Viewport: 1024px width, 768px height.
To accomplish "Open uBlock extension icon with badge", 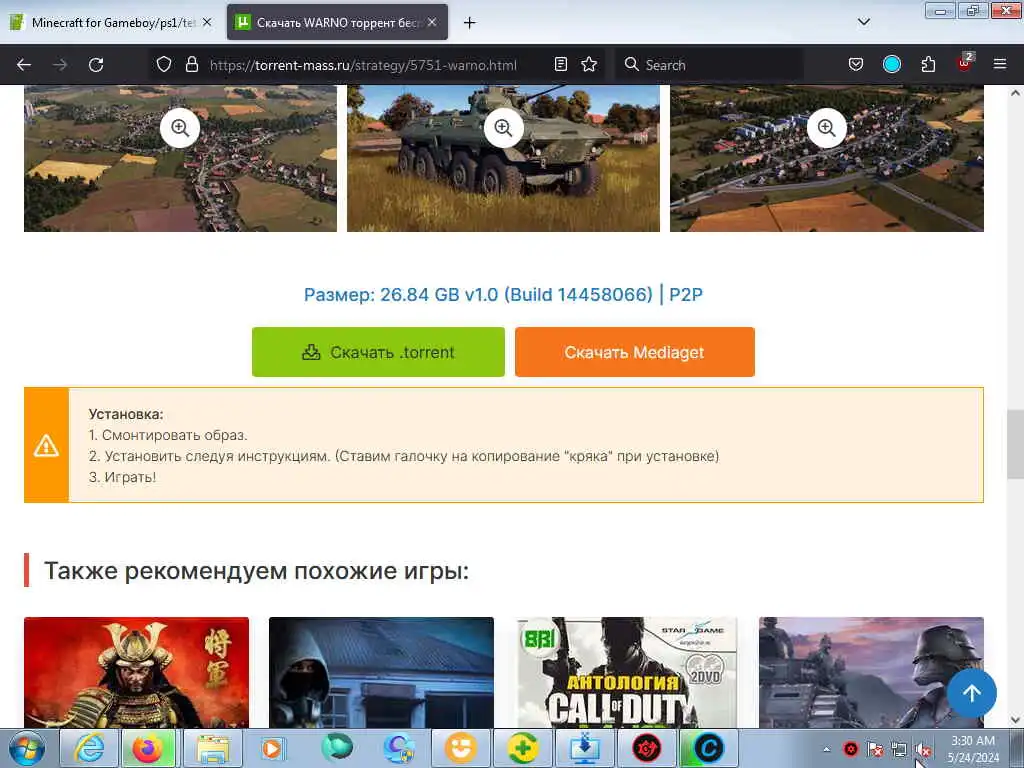I will click(x=965, y=63).
